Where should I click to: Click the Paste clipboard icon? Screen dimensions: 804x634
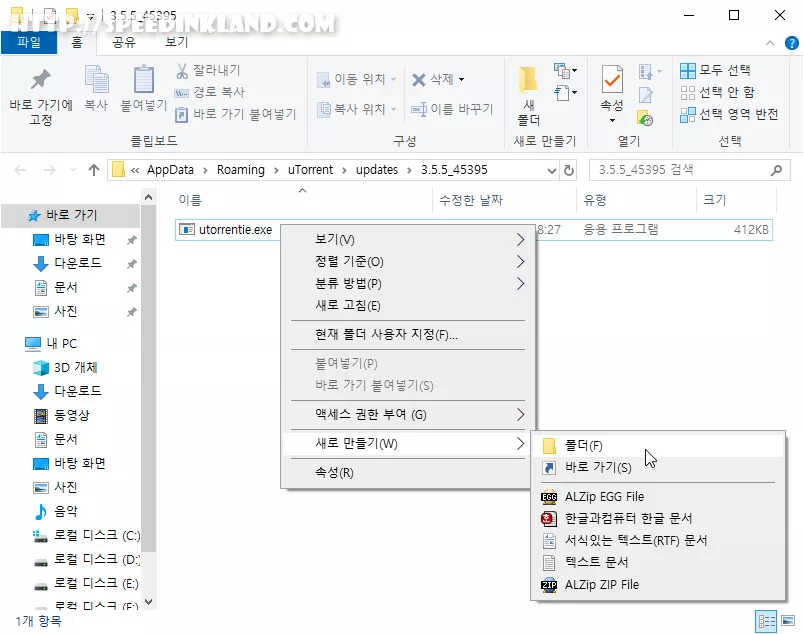pos(144,80)
